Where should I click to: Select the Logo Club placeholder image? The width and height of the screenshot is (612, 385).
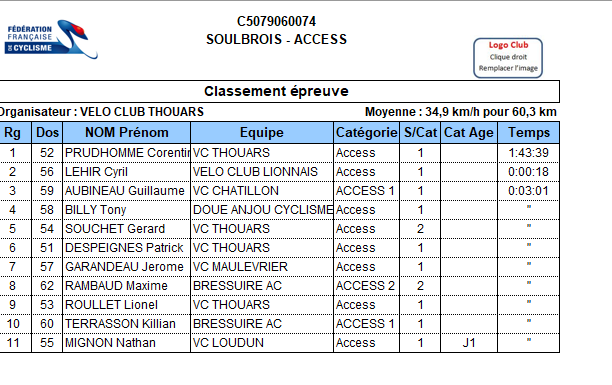point(508,58)
